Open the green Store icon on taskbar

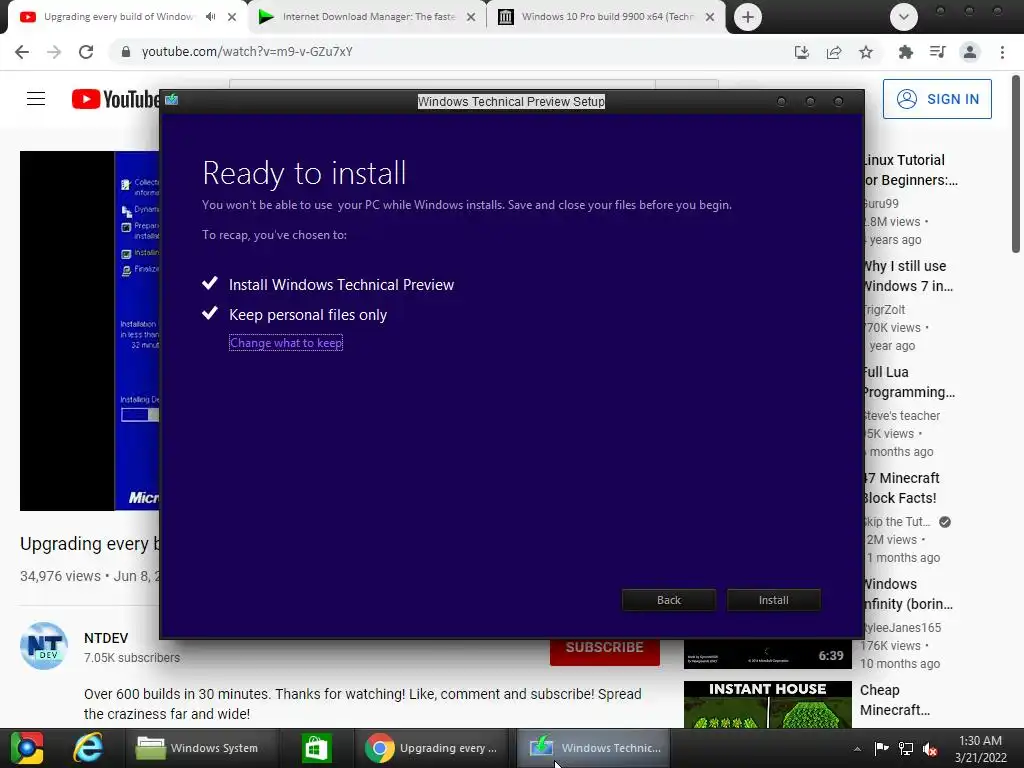316,748
